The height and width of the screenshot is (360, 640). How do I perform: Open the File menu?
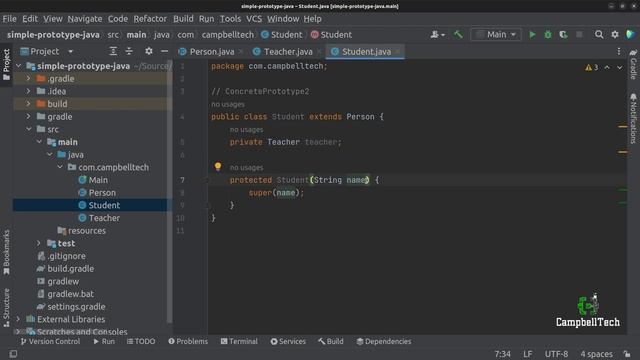coord(9,19)
